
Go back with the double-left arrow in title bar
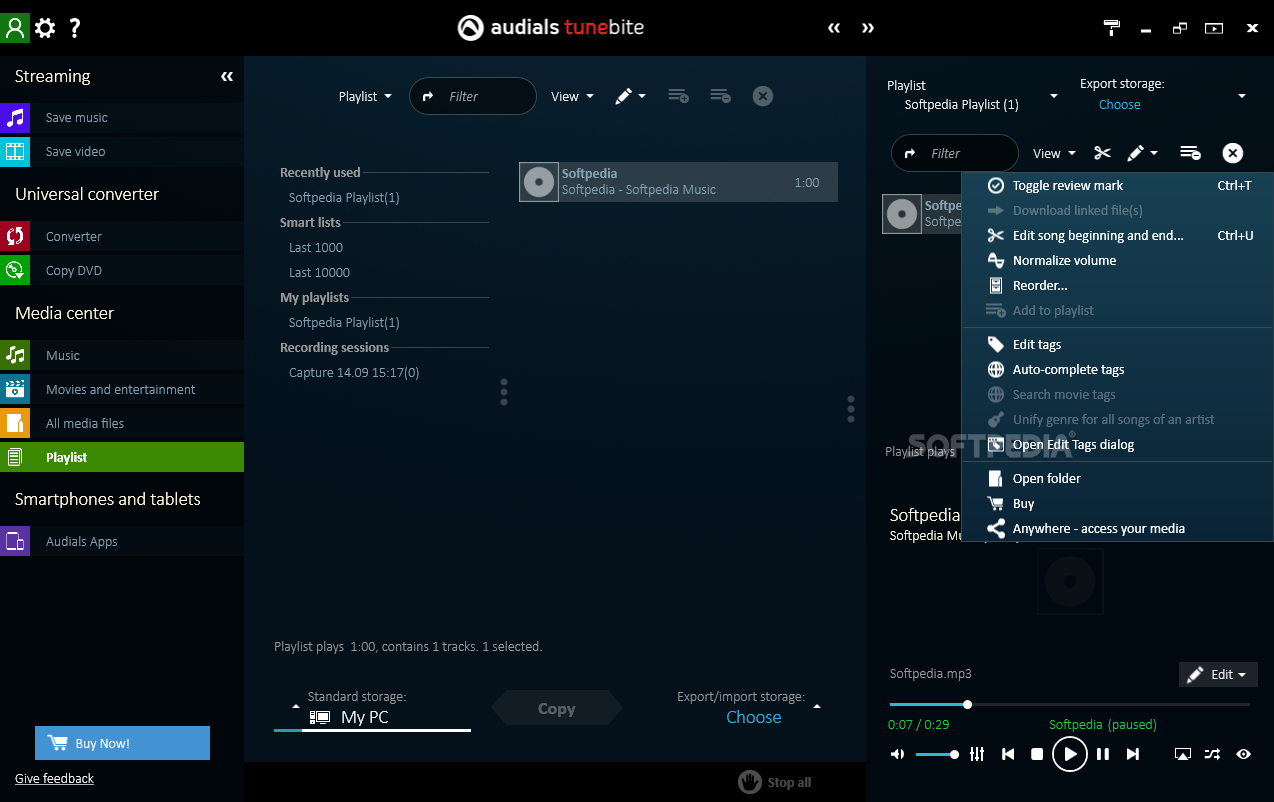click(x=834, y=28)
